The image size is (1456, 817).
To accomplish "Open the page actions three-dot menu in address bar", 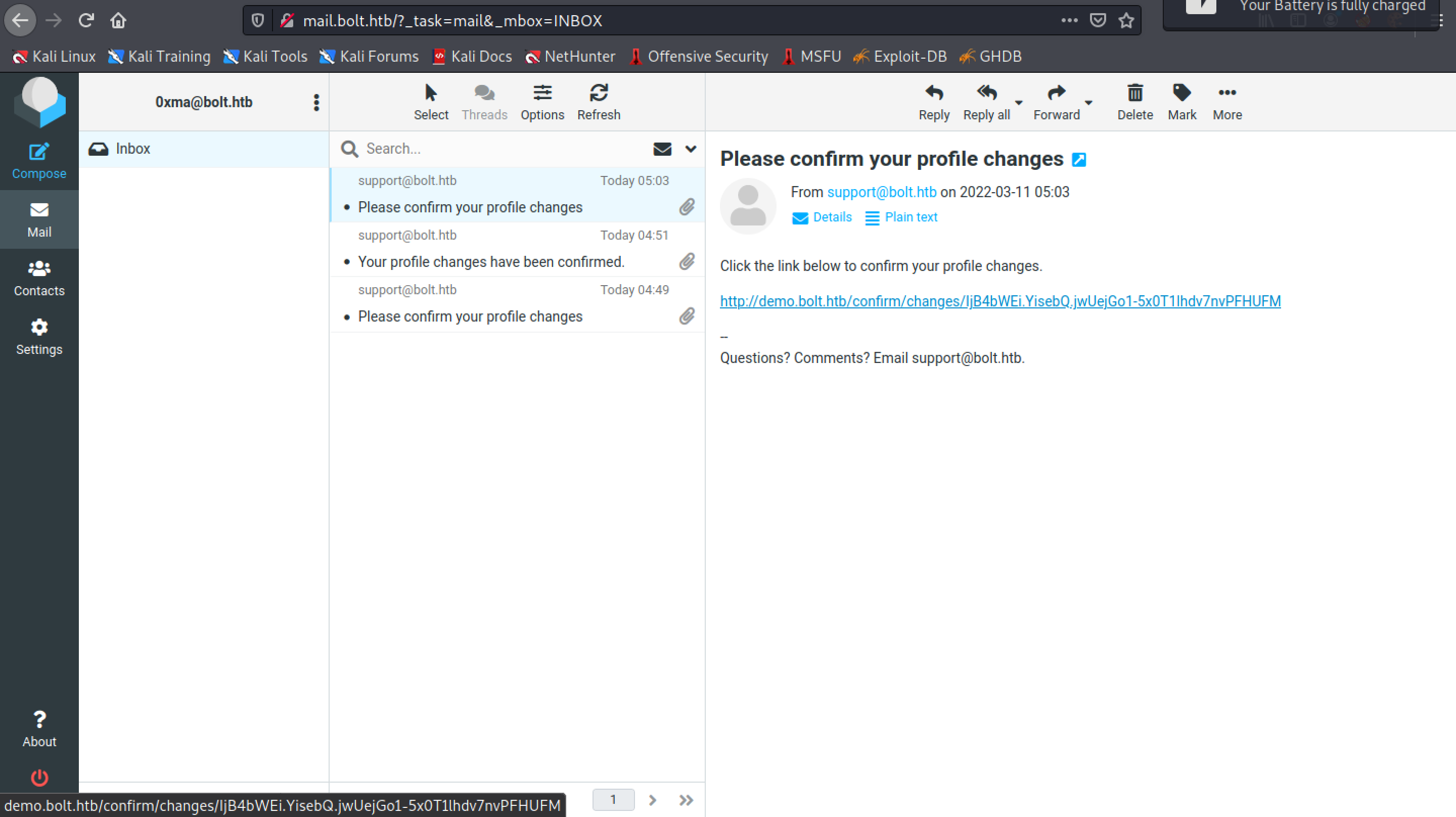I will point(1069,21).
